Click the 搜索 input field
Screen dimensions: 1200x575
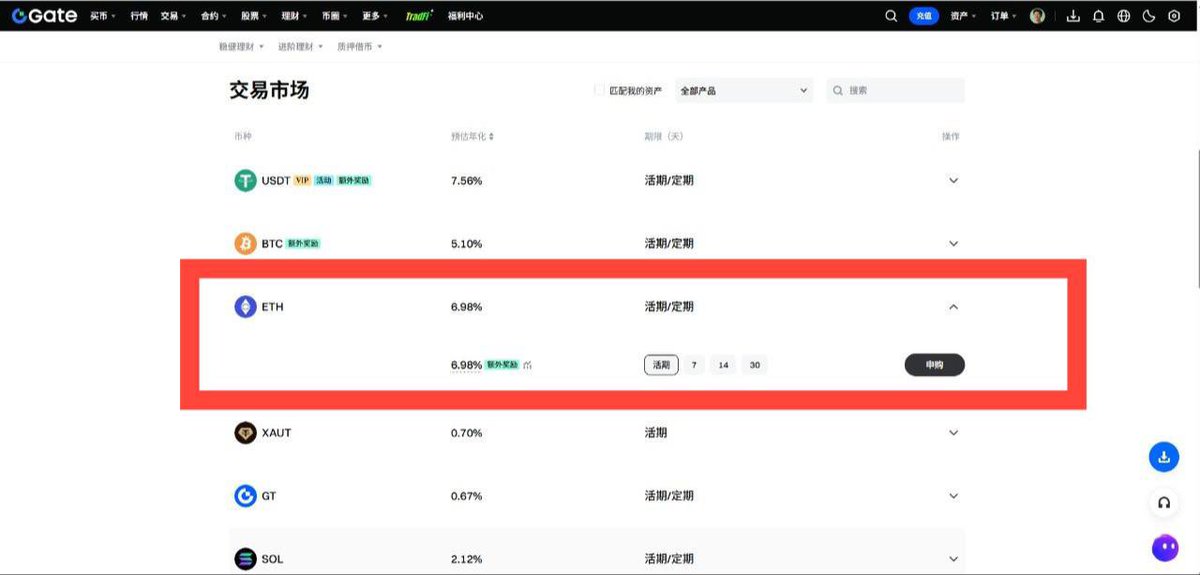point(896,90)
